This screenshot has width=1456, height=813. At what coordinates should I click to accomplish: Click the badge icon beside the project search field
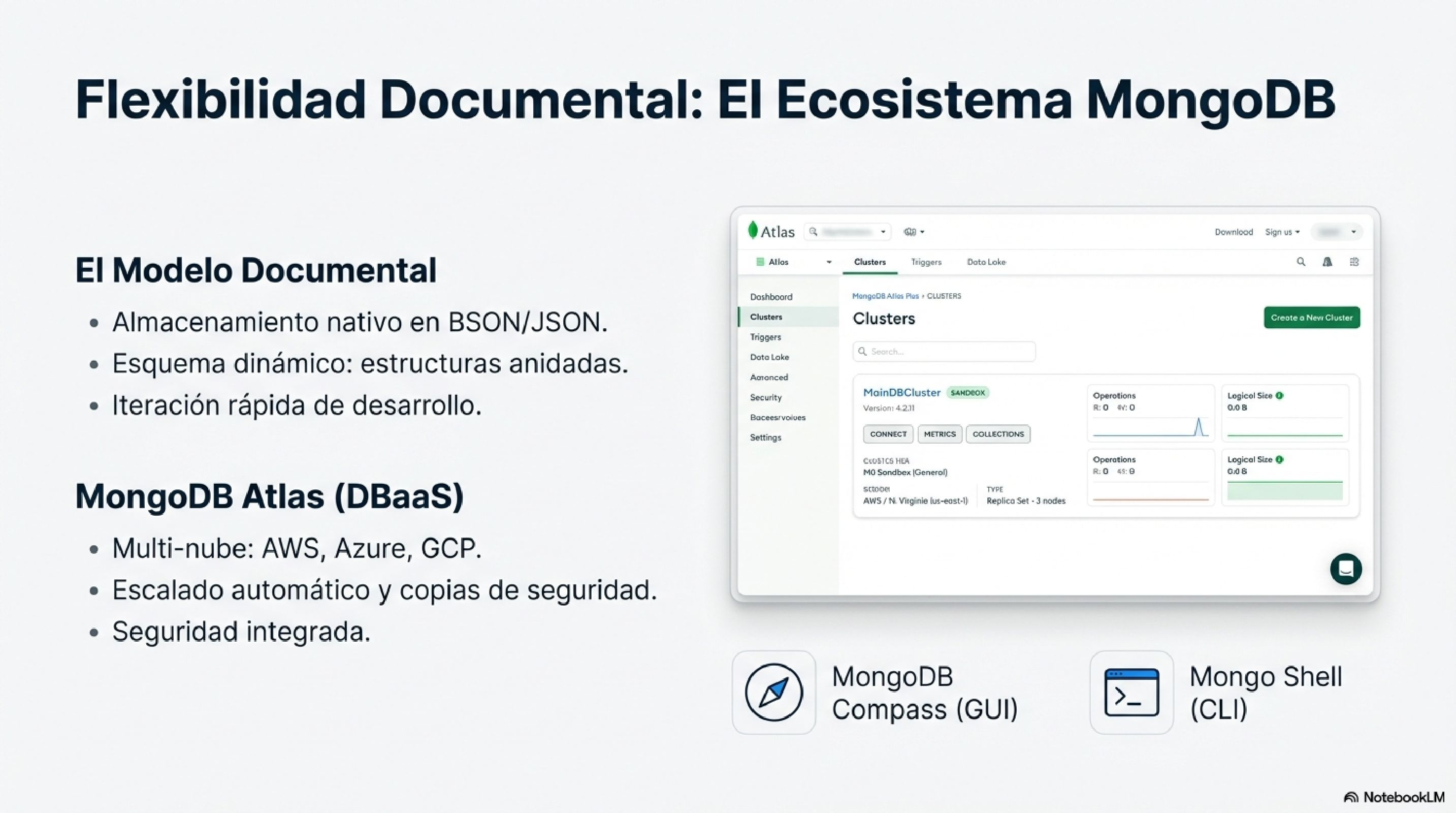pos(909,231)
